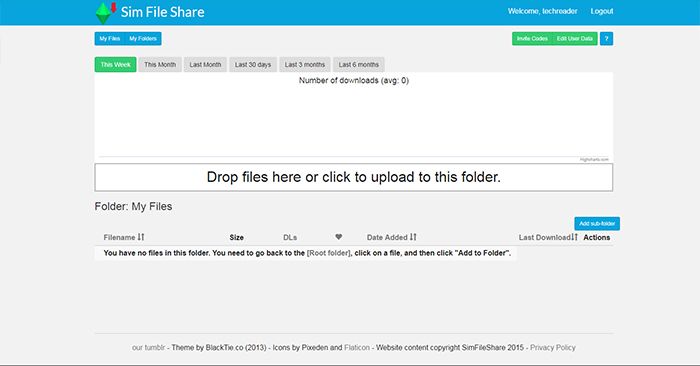
Task: Open Invite Codes page
Action: (532, 39)
